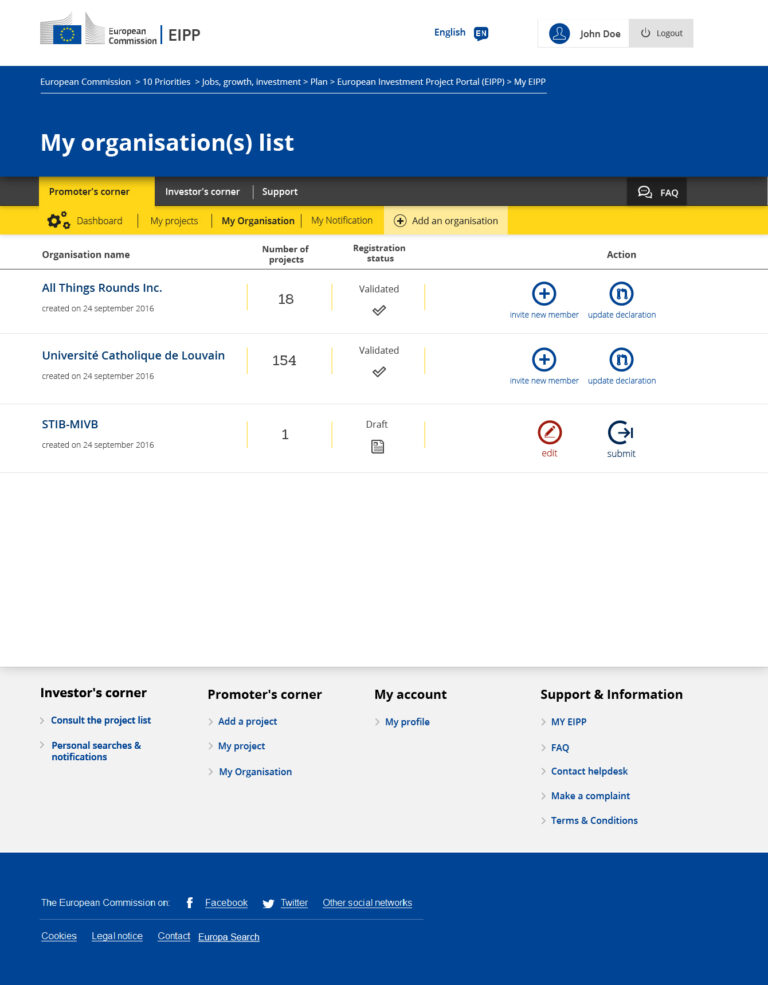Click Contact helpdesk link
Viewport: 768px width, 985px height.
coord(589,771)
